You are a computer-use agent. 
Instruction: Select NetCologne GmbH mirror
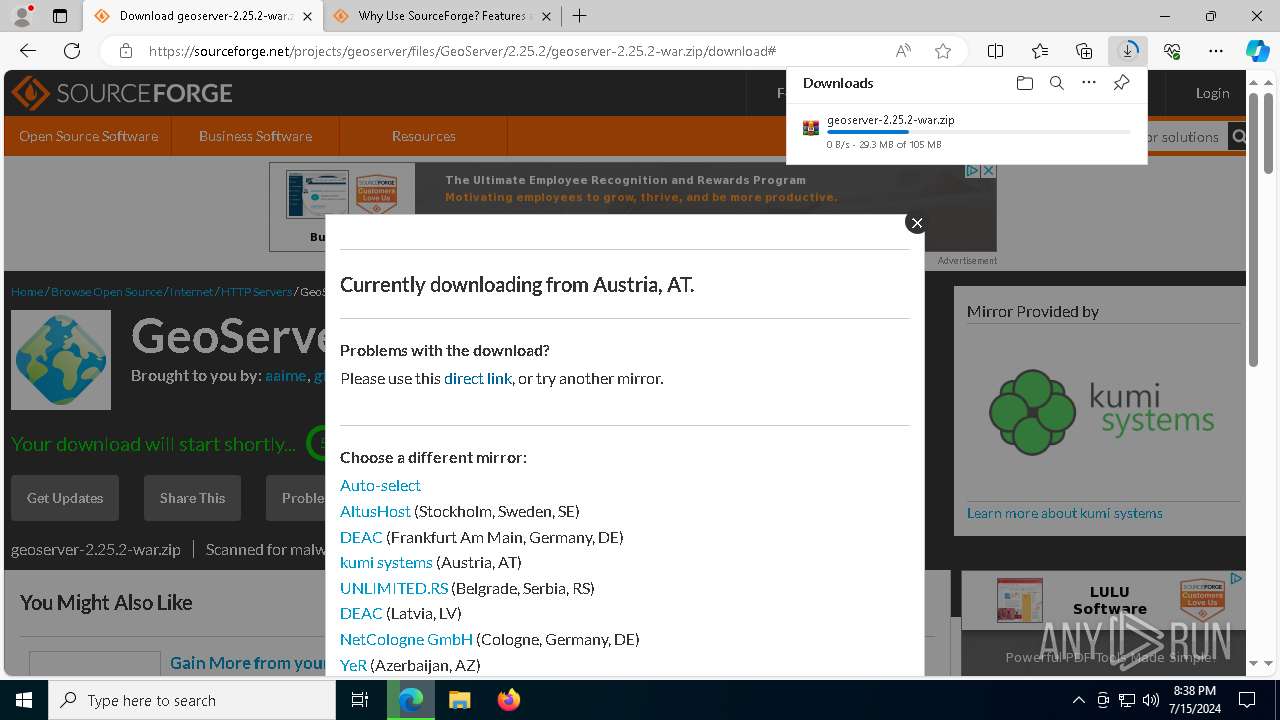[406, 639]
